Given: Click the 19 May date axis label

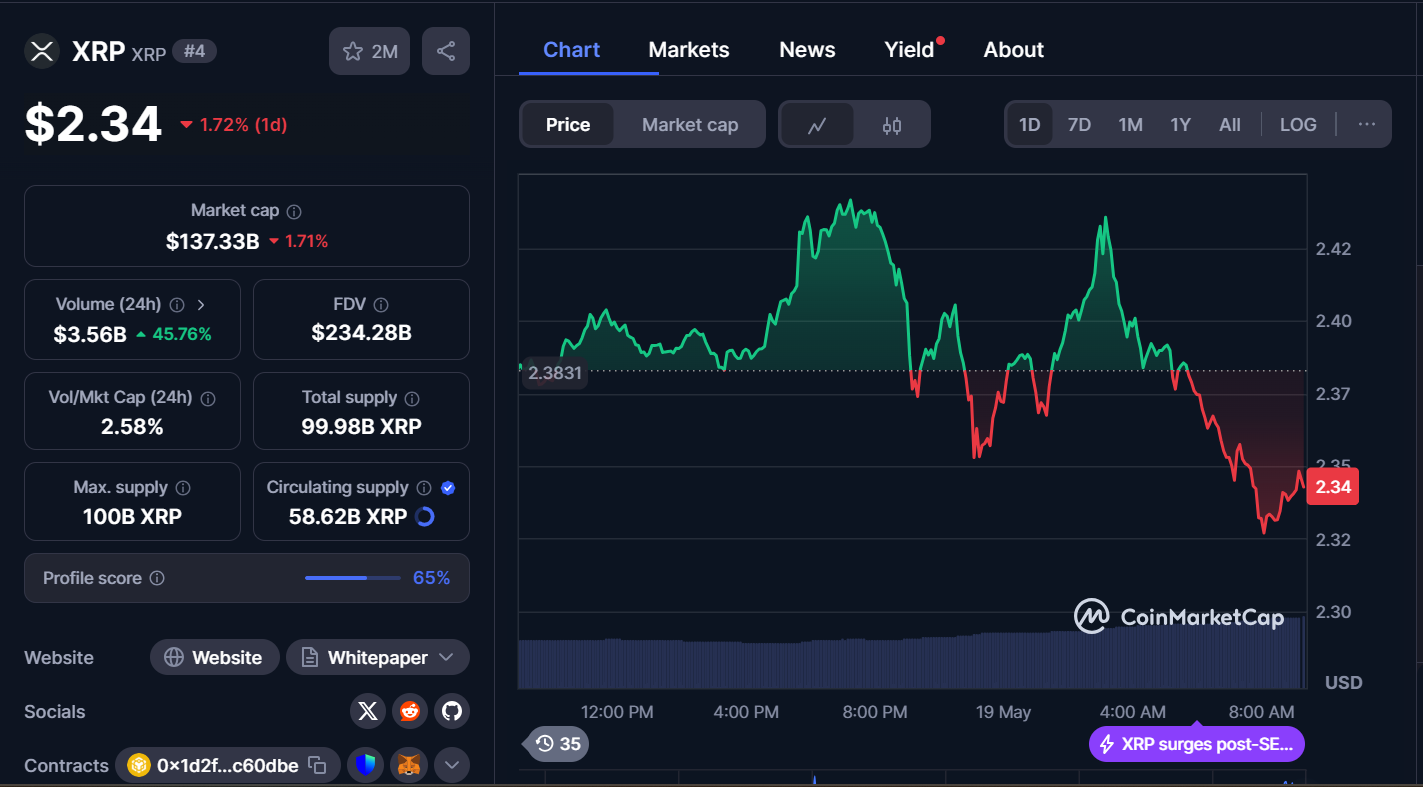Looking at the screenshot, I should pyautogui.click(x=1003, y=712).
